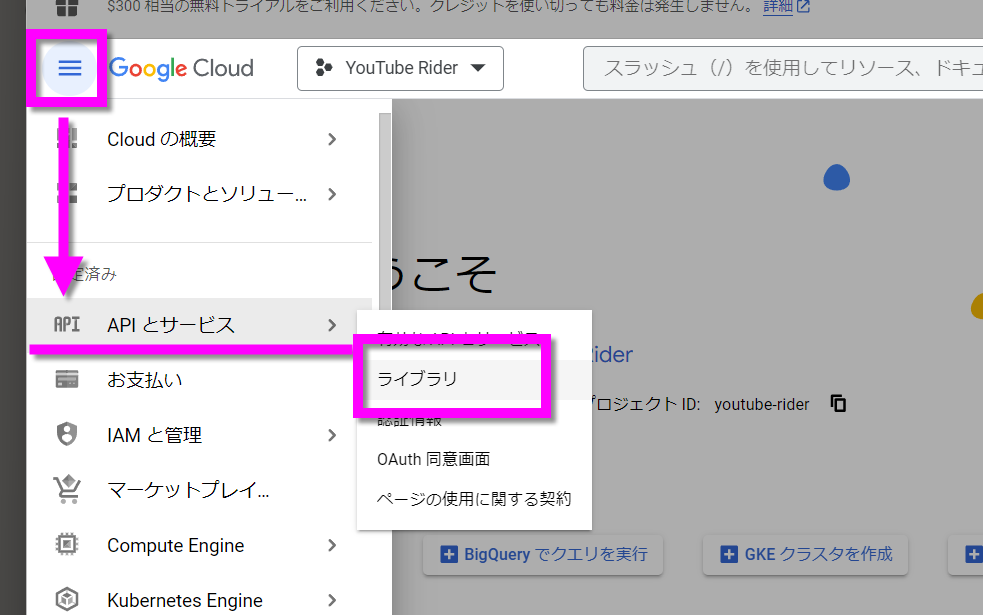Select お支払い in the sidebar
983x615 pixels.
pyautogui.click(x=199, y=380)
